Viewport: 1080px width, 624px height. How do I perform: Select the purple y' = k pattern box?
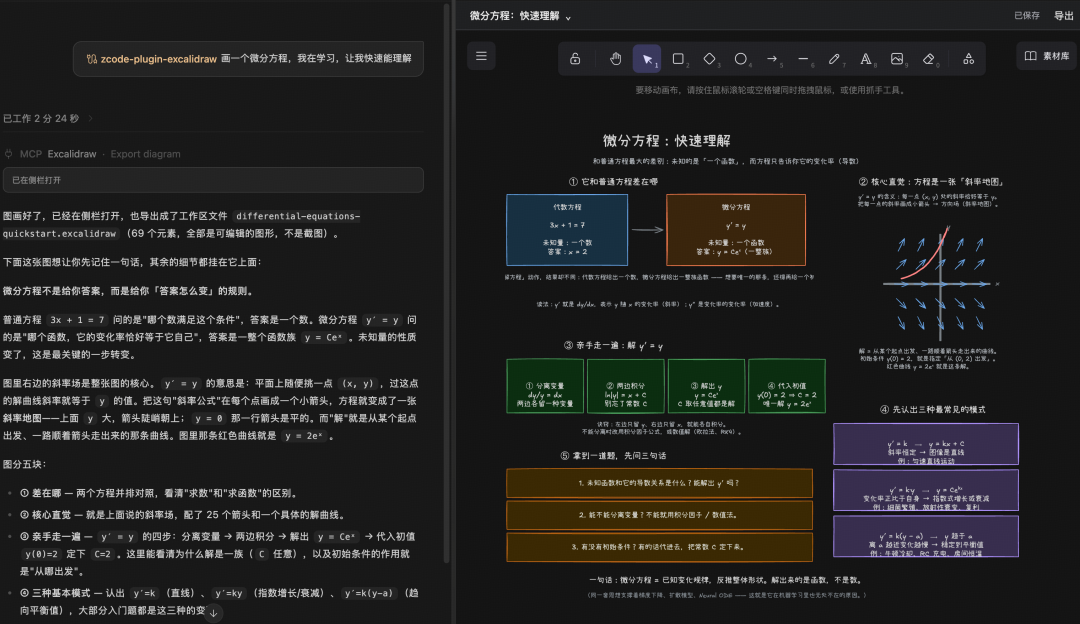(x=926, y=444)
